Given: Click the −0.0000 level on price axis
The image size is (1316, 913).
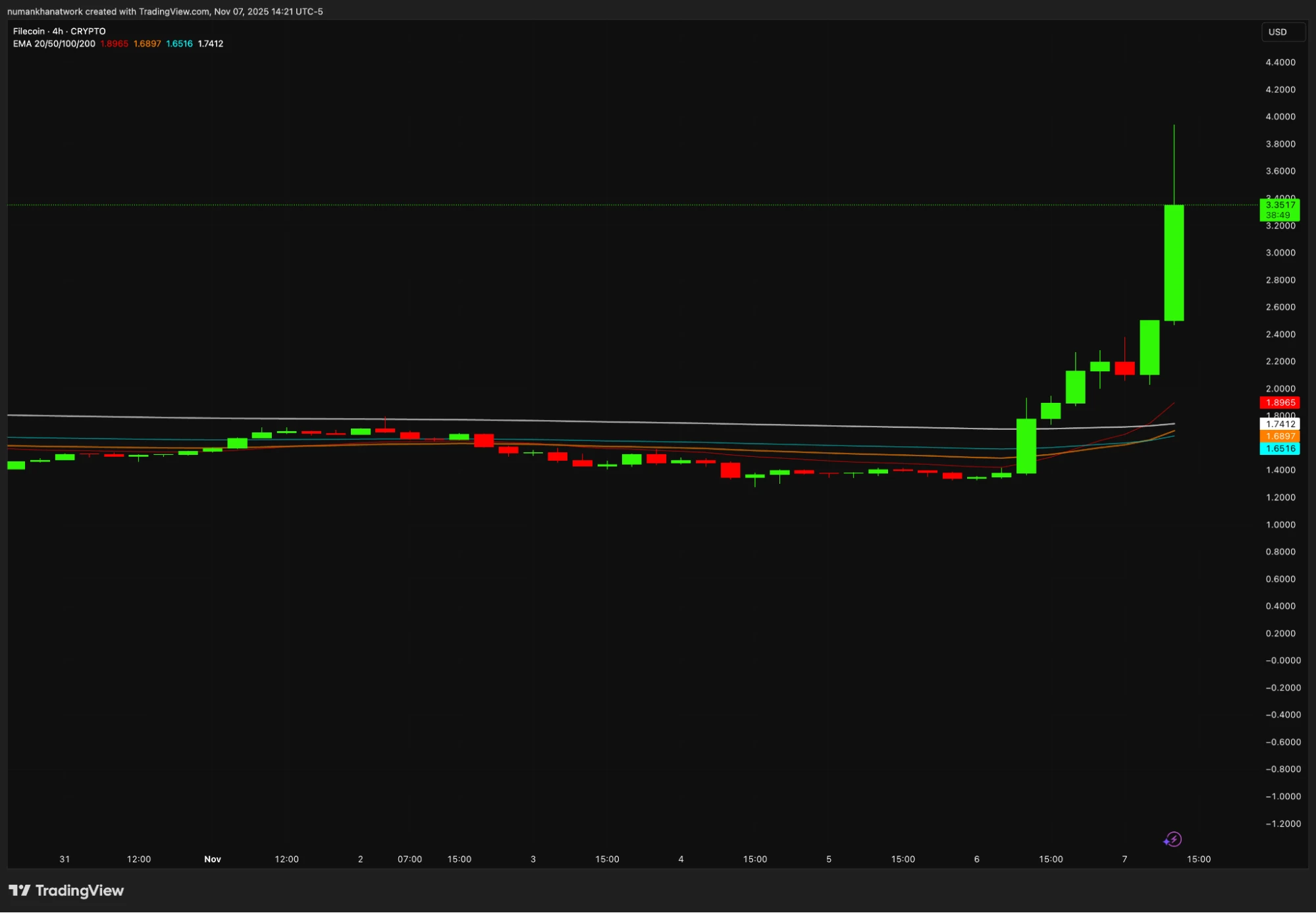Looking at the screenshot, I should [x=1282, y=660].
